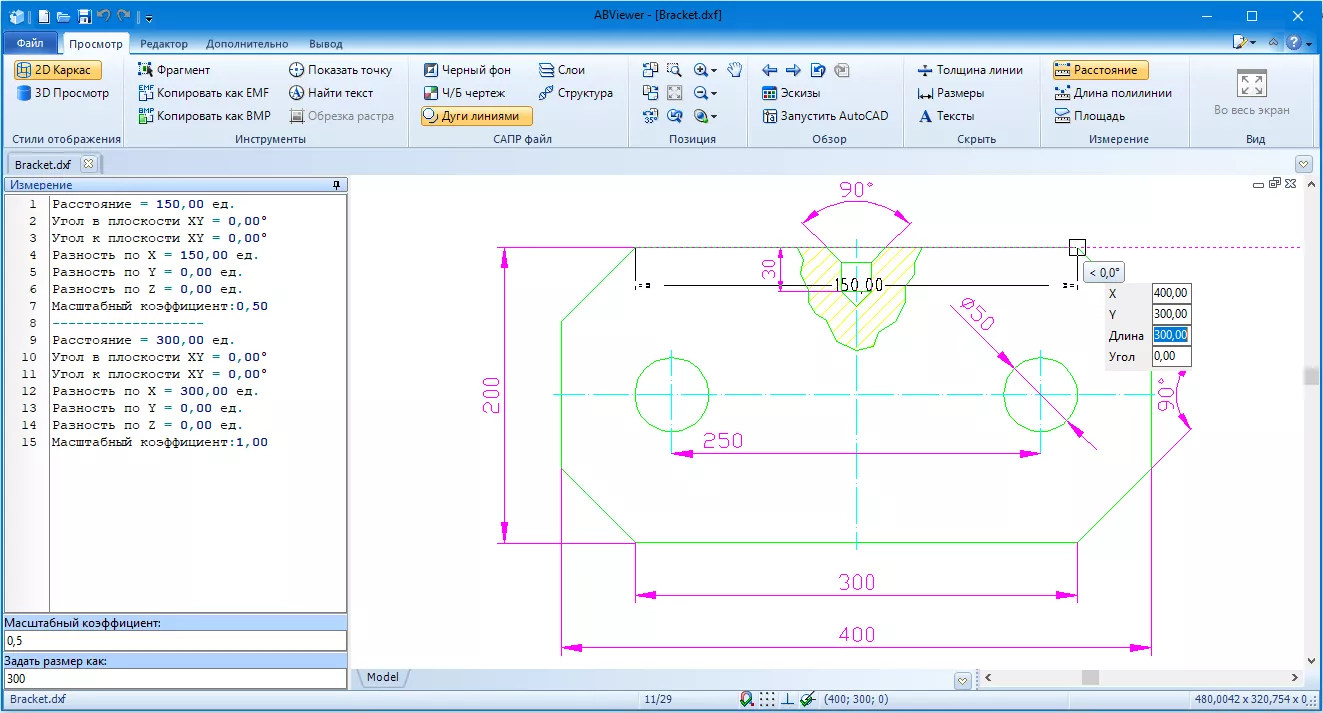
Task: Switch to the Редактор ribbon tab
Action: point(164,43)
